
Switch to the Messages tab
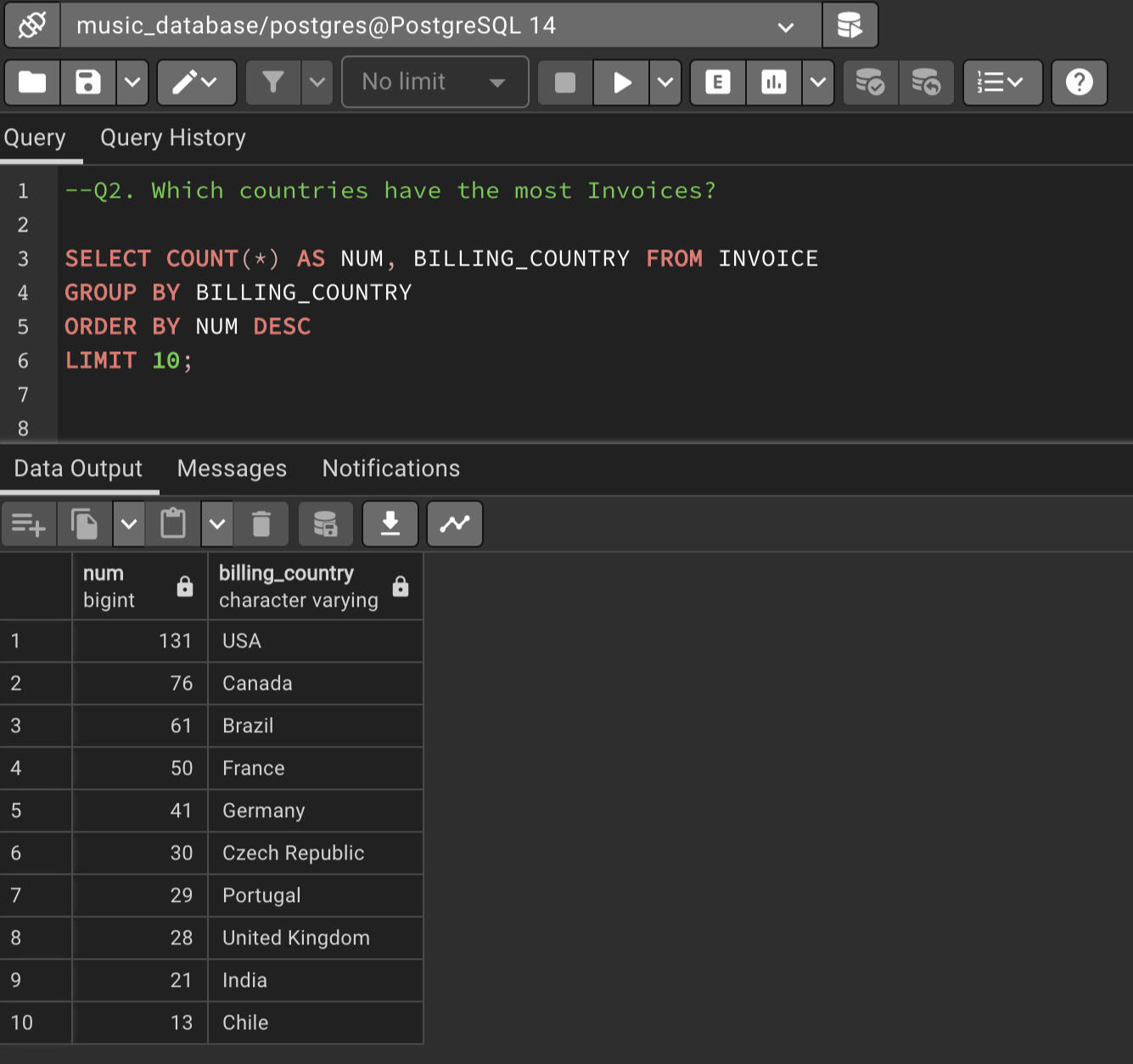coord(232,468)
